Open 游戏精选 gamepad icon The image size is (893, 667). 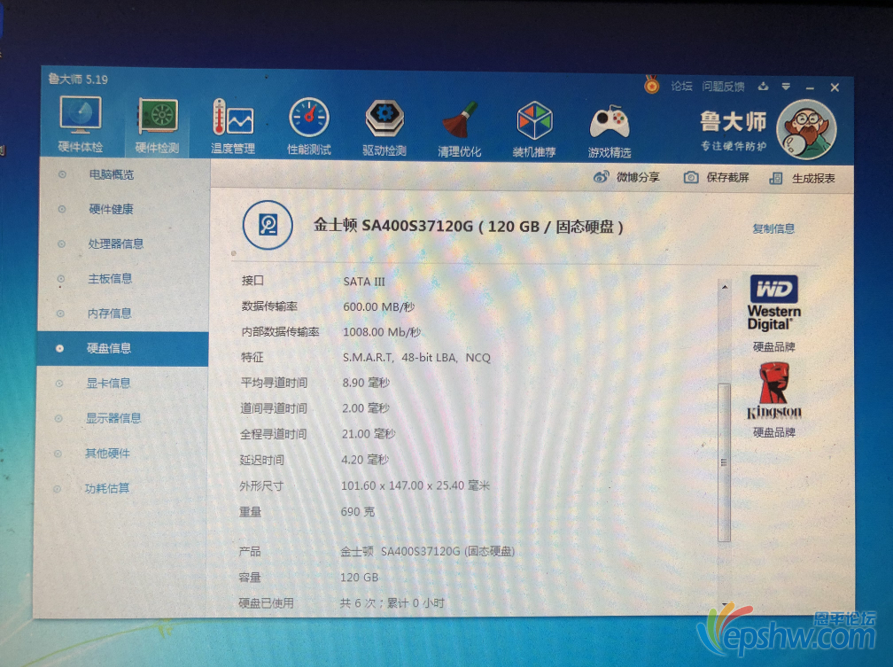coord(609,130)
